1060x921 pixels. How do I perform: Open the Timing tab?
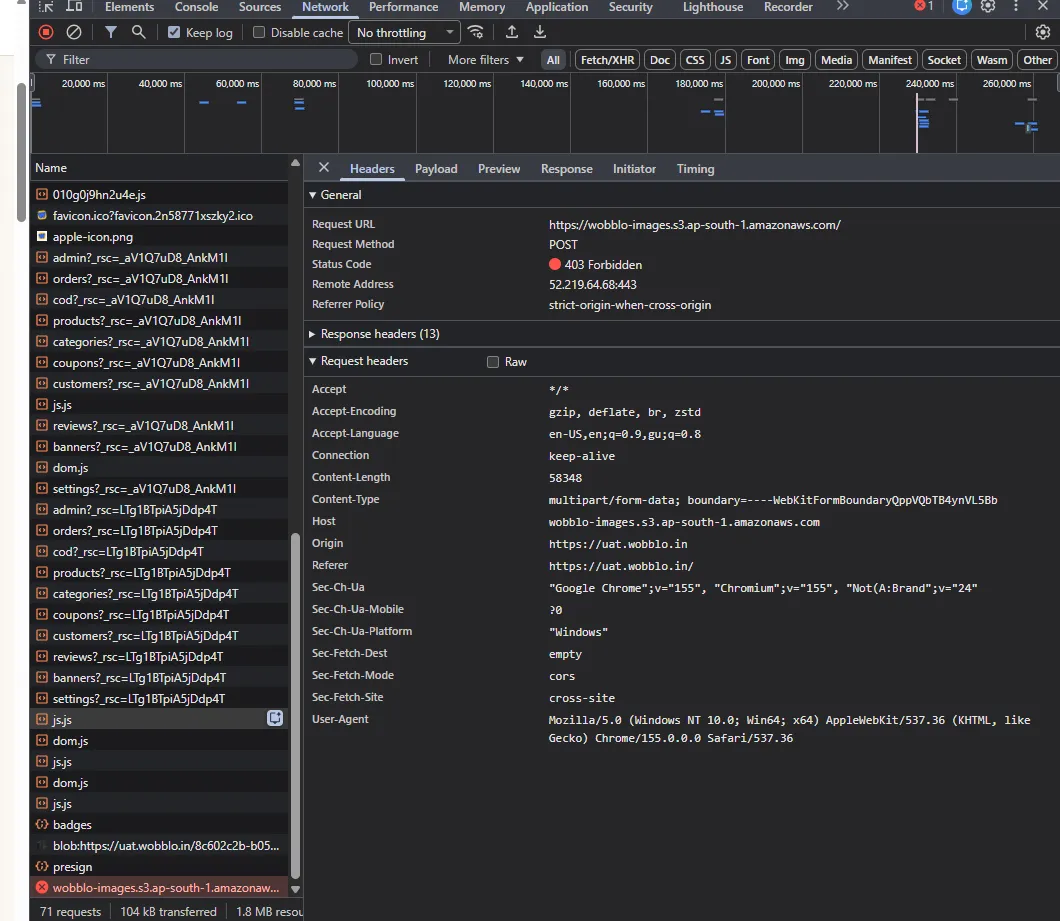(695, 169)
